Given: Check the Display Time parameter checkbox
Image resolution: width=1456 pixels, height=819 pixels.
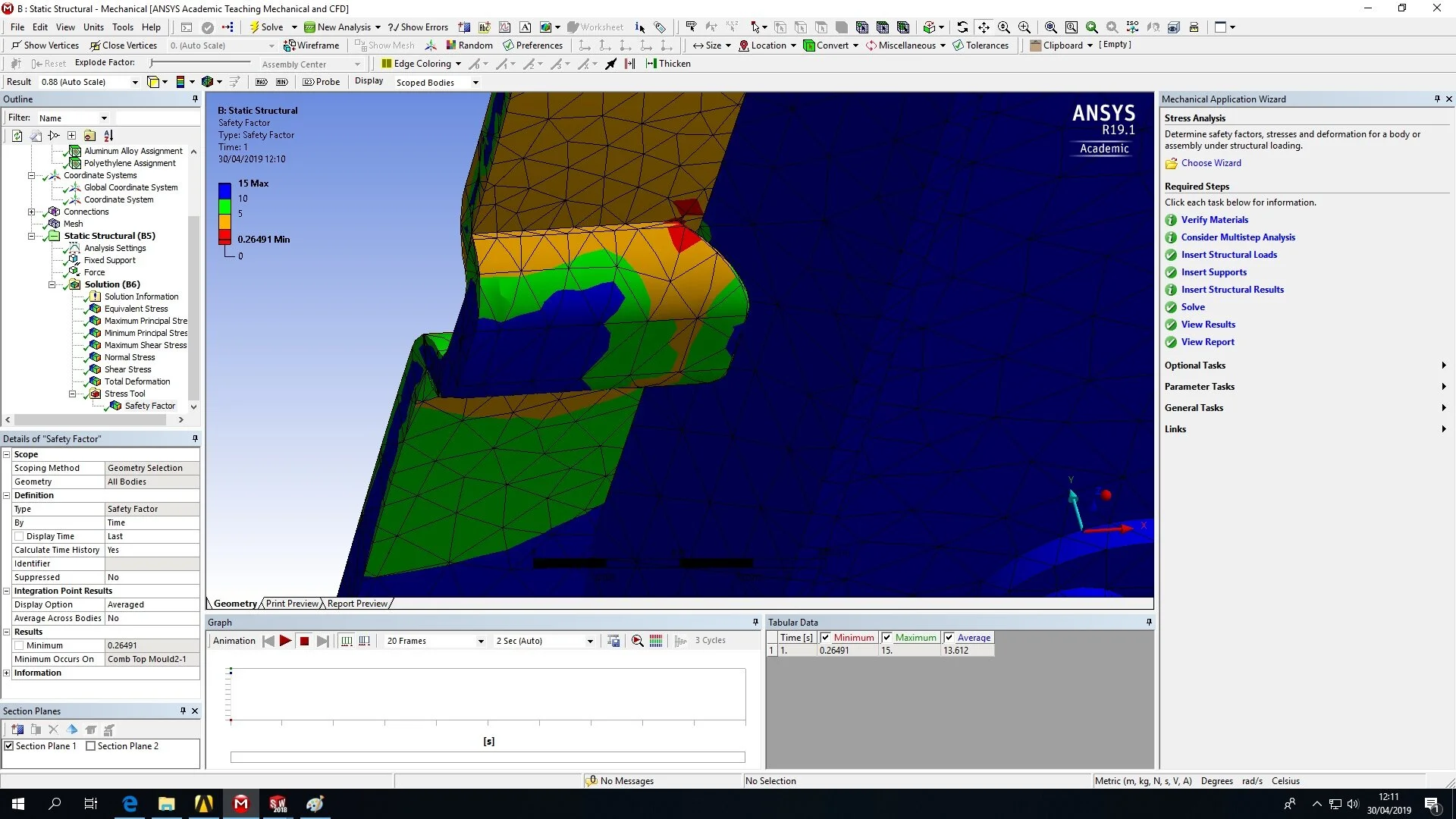Looking at the screenshot, I should [19, 536].
